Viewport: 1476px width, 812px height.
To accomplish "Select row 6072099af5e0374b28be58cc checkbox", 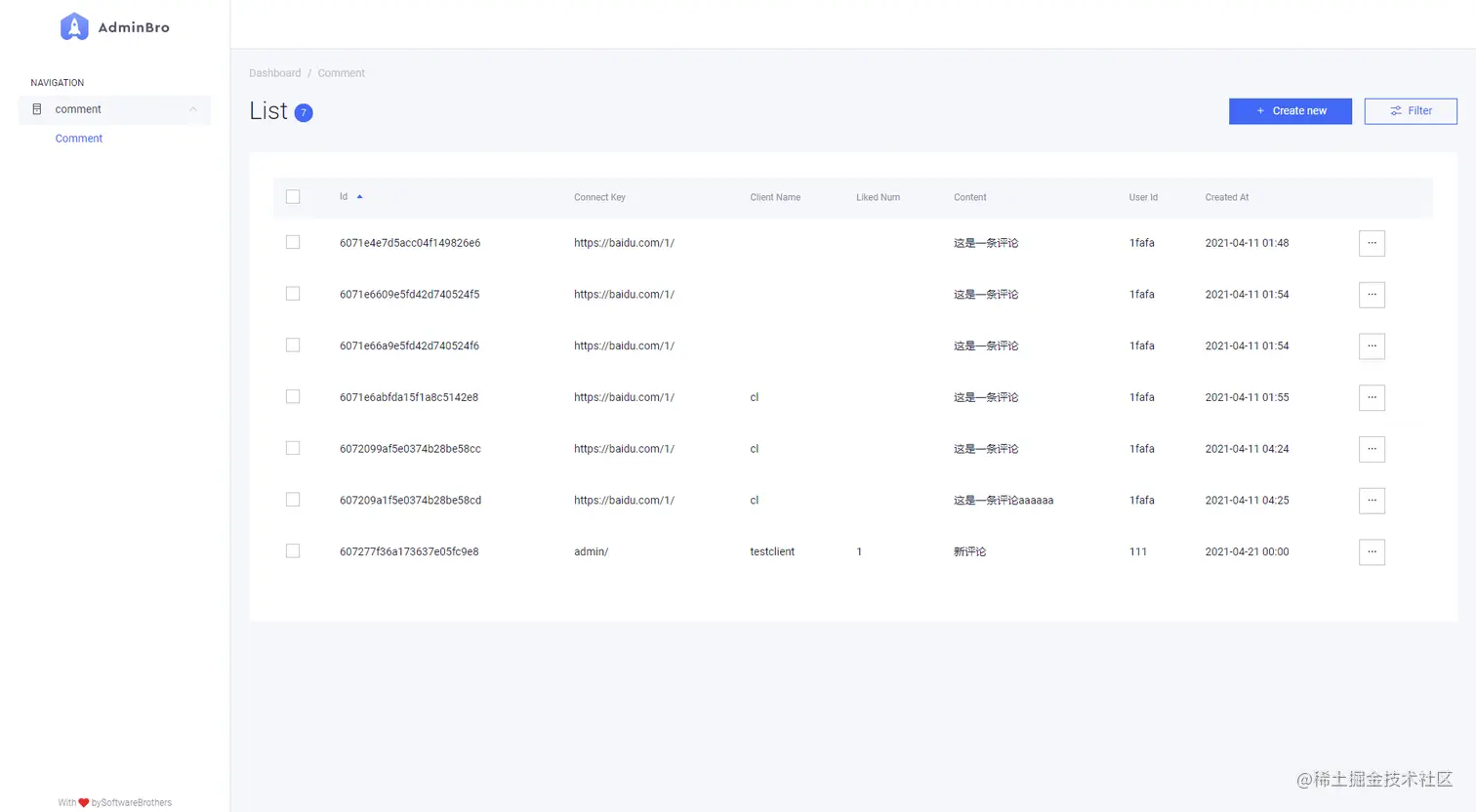I will point(293,448).
